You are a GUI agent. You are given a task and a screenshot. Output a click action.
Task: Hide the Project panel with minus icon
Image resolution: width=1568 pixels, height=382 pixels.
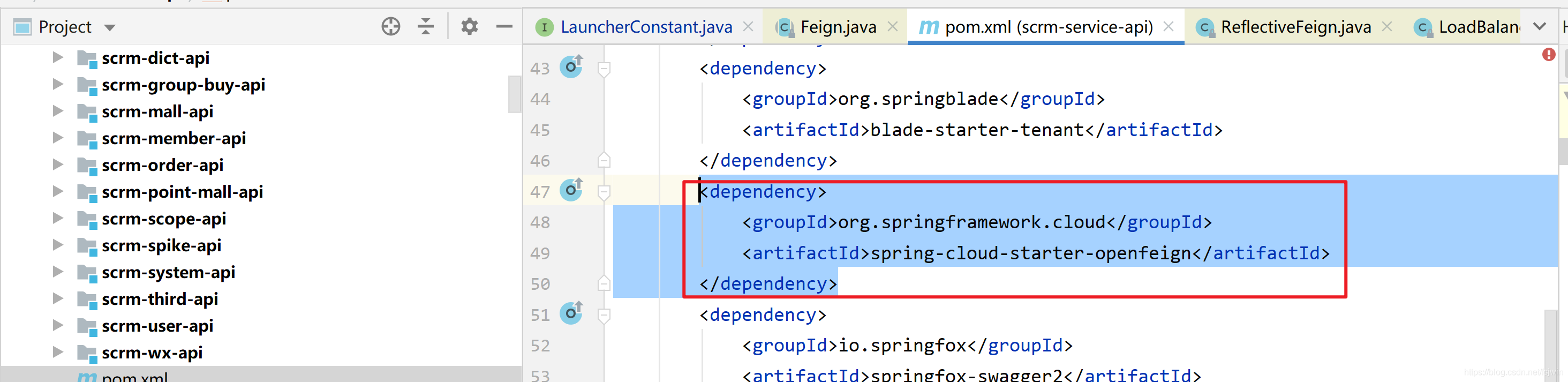pyautogui.click(x=504, y=26)
